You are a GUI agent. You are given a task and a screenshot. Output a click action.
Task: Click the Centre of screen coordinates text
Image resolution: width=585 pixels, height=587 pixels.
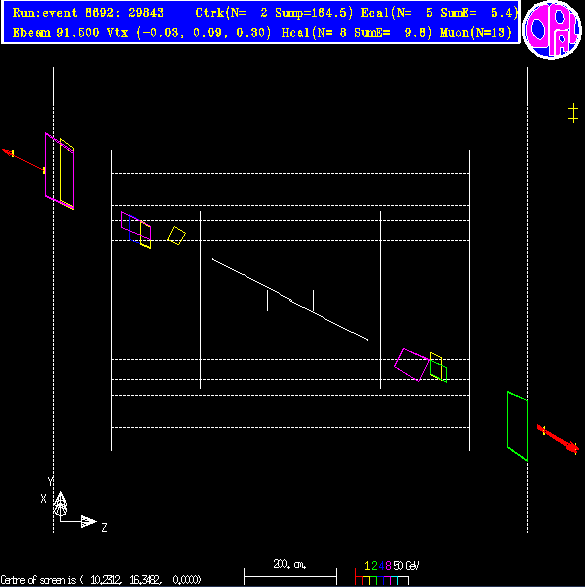pyautogui.click(x=101, y=580)
